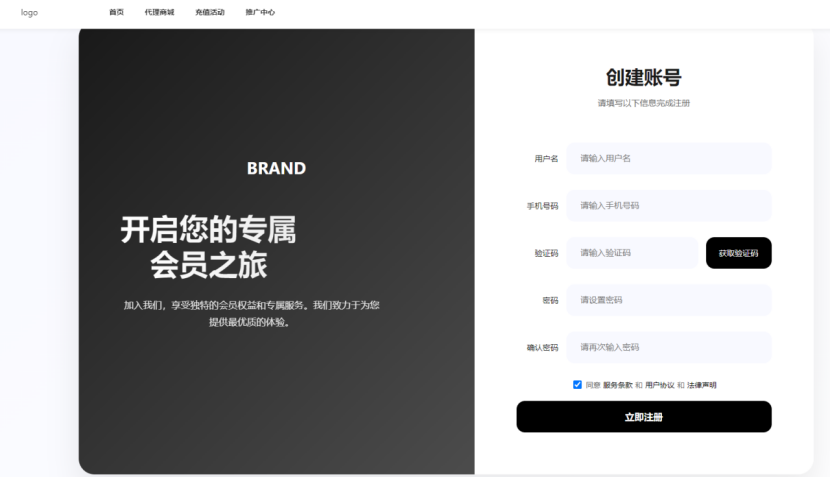Click the 请设置密码 password field

668,300
